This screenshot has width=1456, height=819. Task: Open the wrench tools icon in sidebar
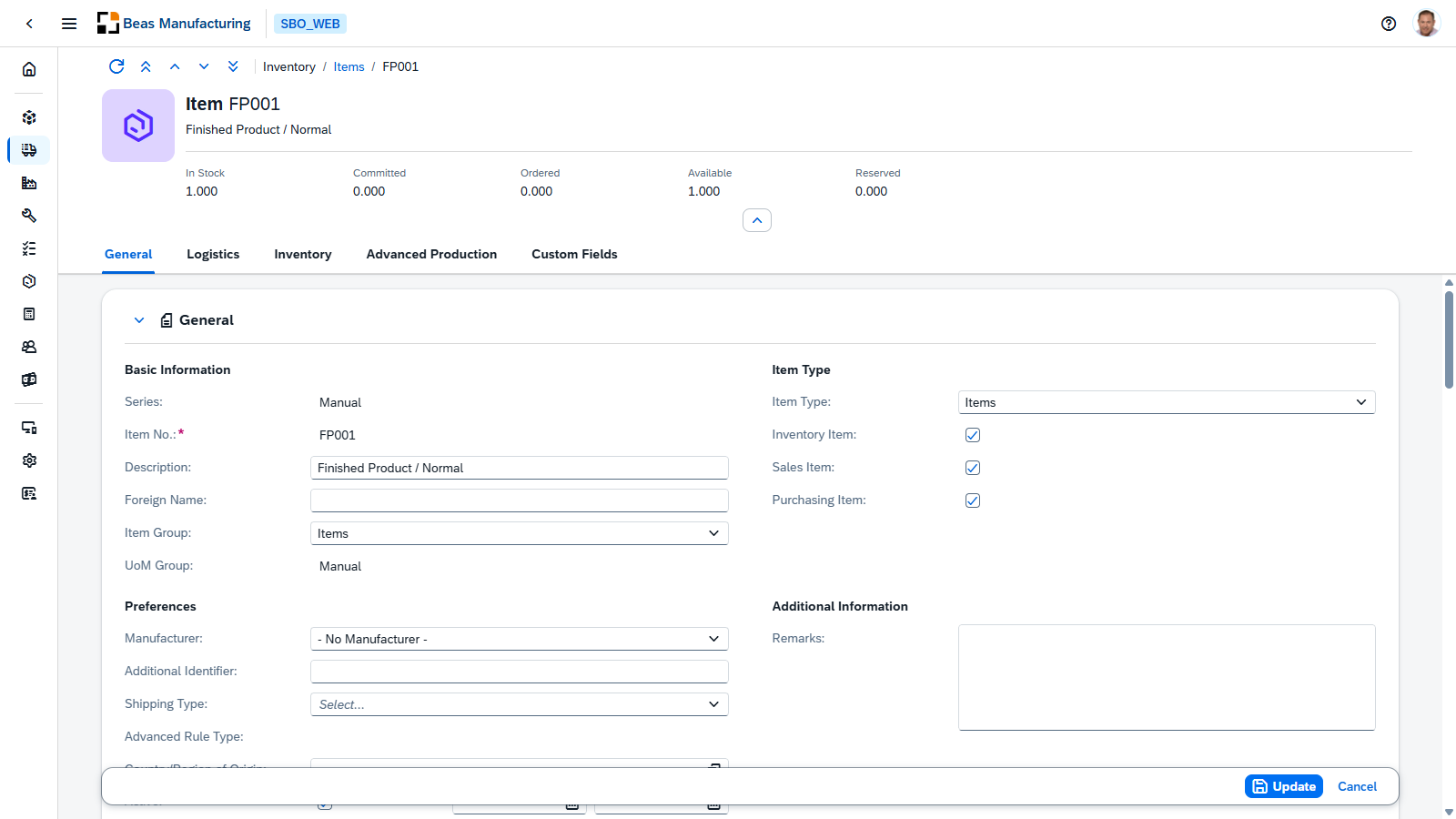29,216
